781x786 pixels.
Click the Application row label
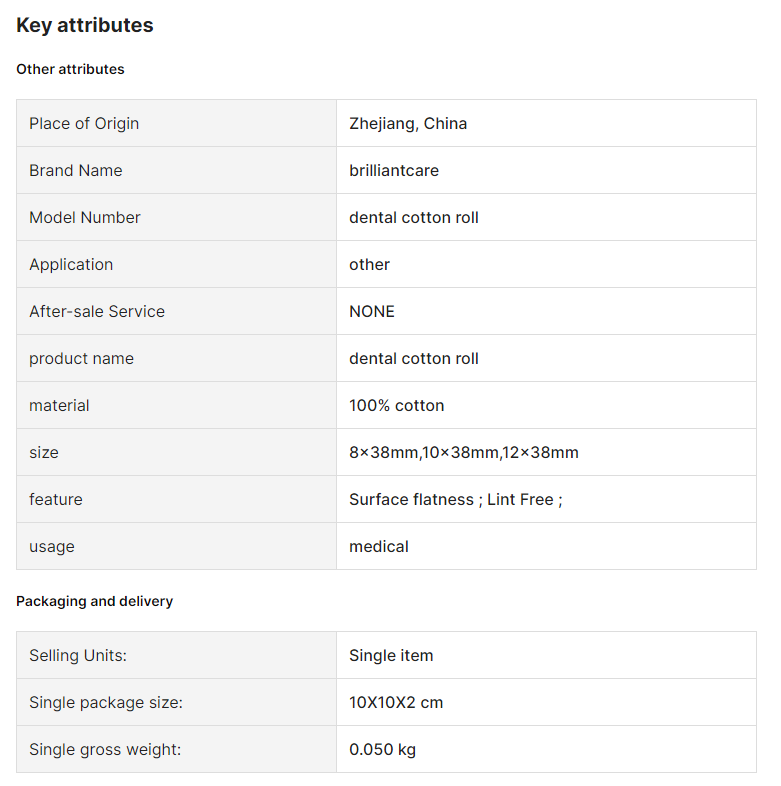(x=71, y=265)
